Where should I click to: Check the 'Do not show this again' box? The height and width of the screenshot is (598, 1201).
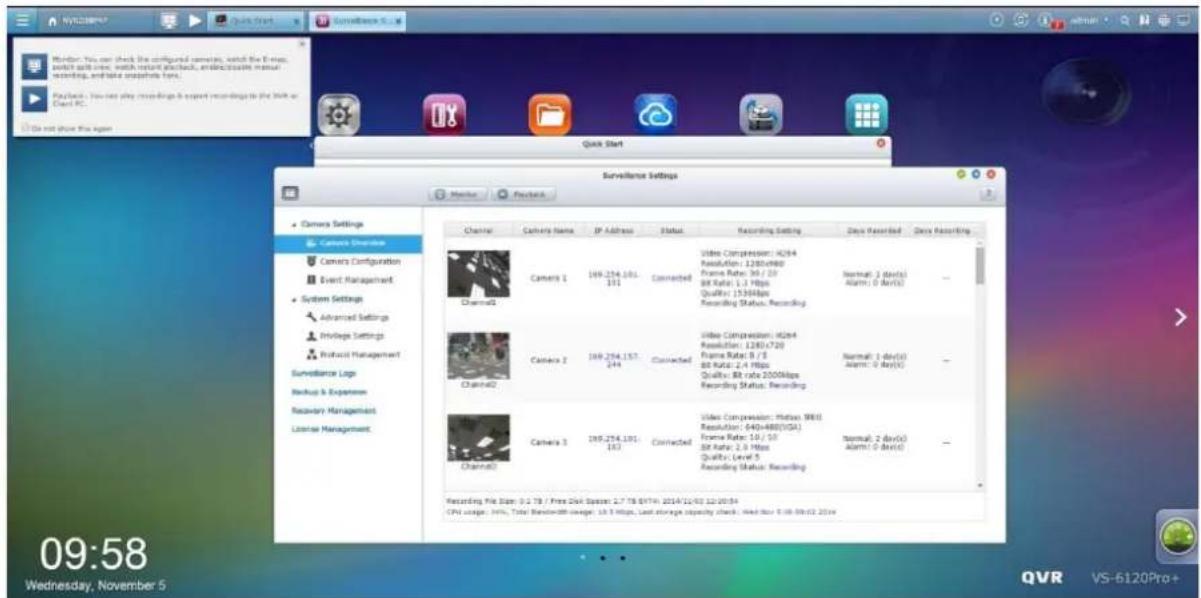pyautogui.click(x=25, y=127)
